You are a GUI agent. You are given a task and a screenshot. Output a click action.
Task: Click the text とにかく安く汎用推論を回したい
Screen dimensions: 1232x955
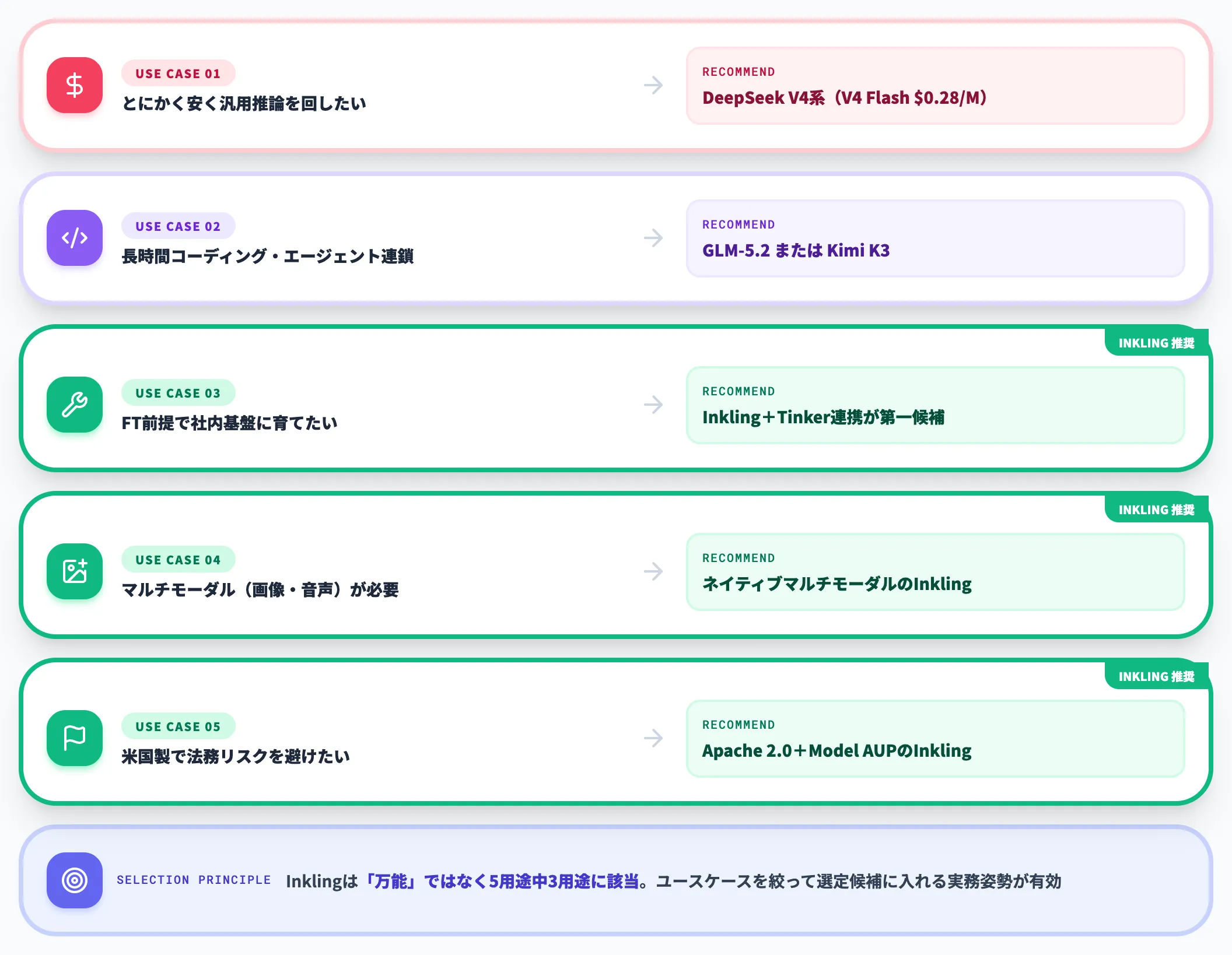pos(244,103)
